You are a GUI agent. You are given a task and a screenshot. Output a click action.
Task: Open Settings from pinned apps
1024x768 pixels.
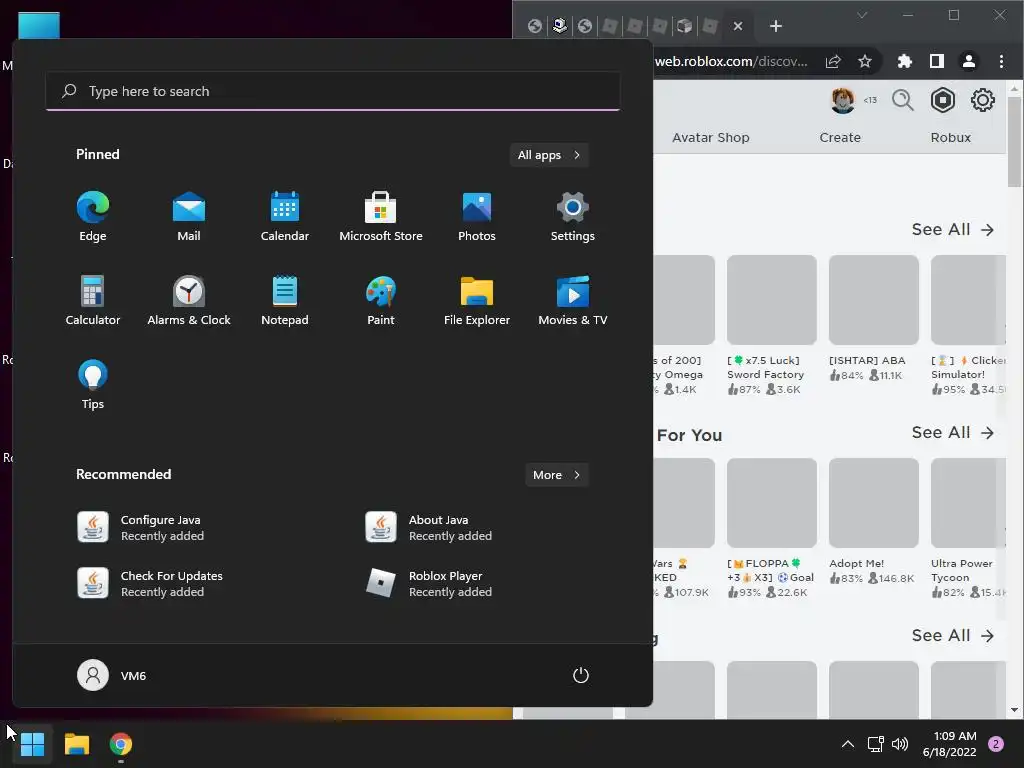click(573, 216)
